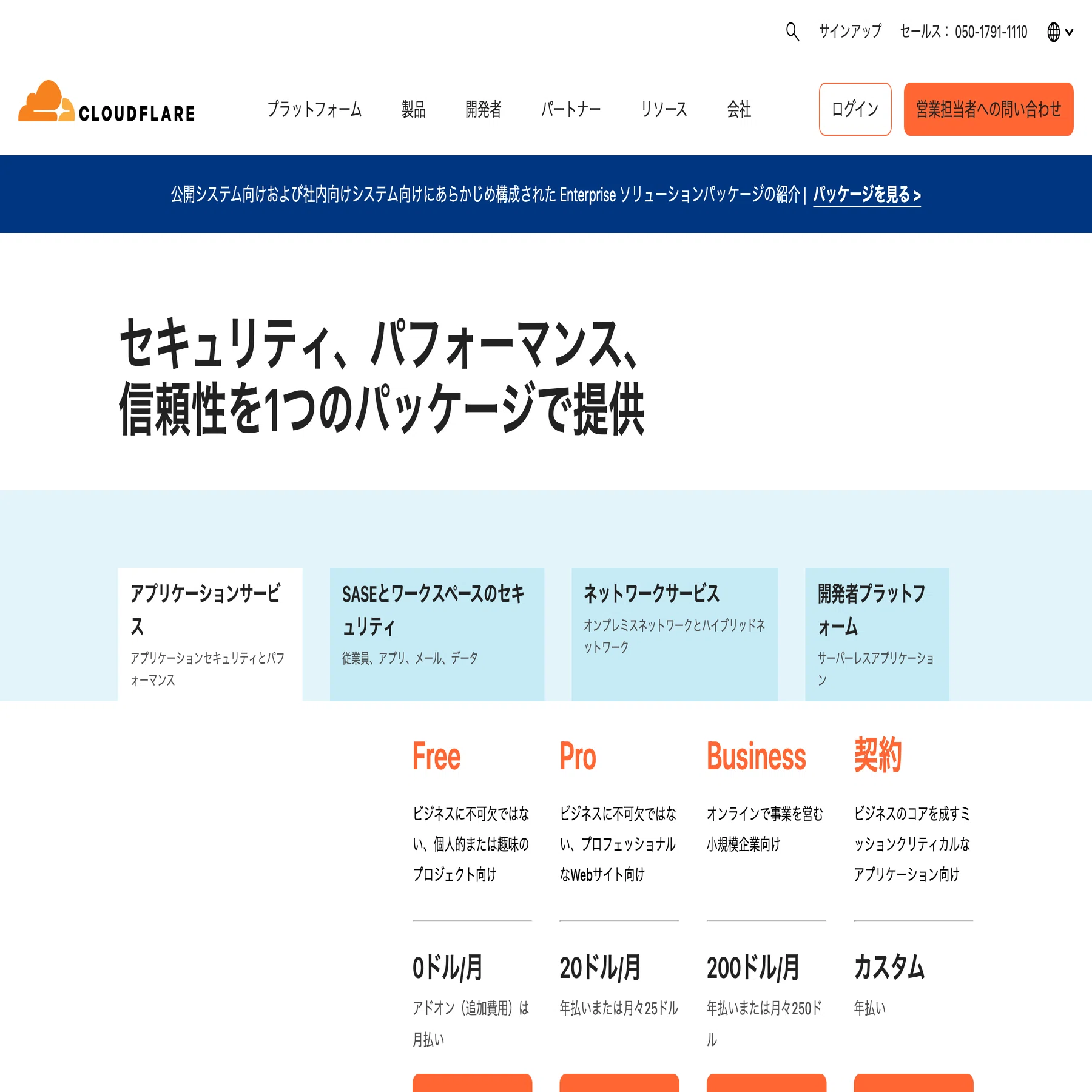Click the 年払いまたは月々25ドル note

tap(619, 1008)
